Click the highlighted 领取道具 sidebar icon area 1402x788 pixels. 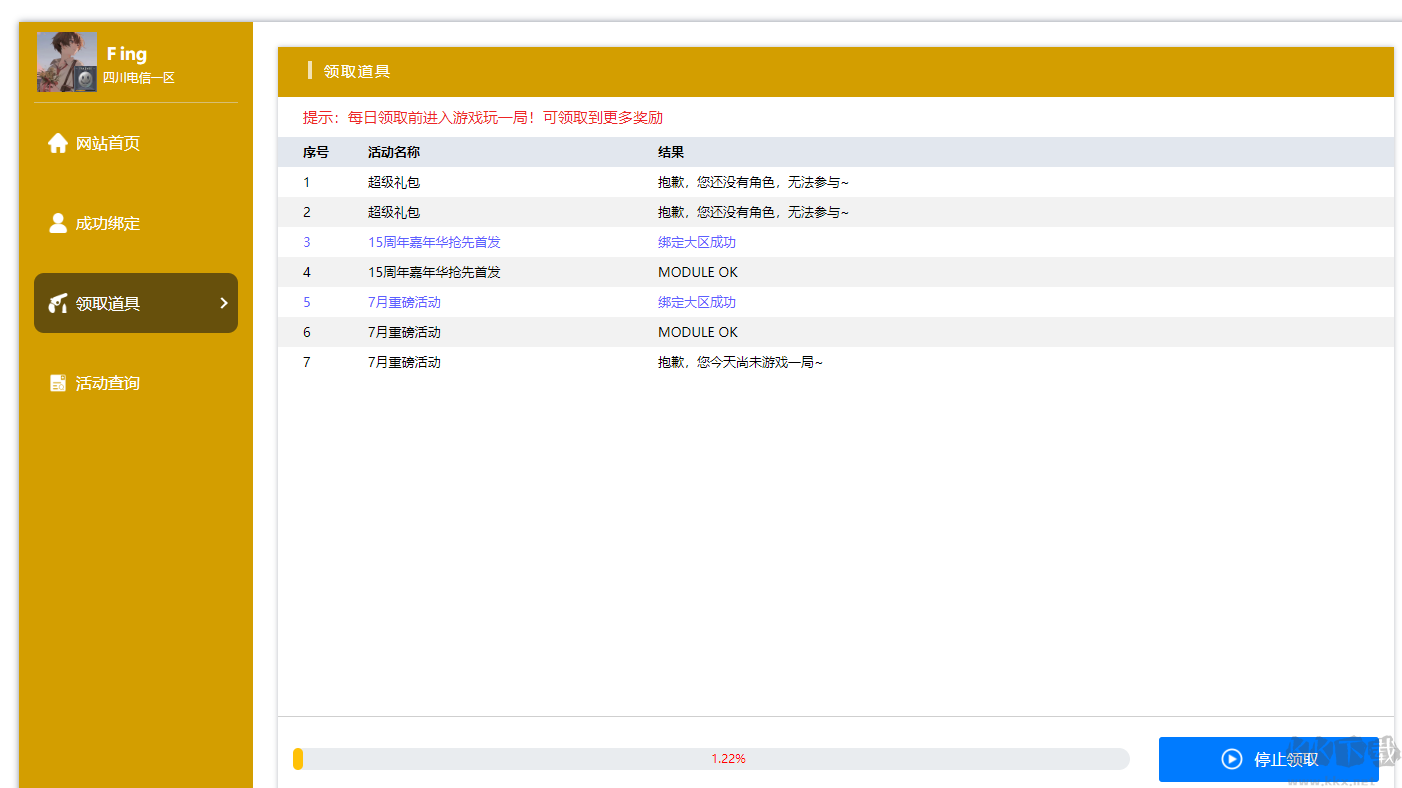click(135, 303)
